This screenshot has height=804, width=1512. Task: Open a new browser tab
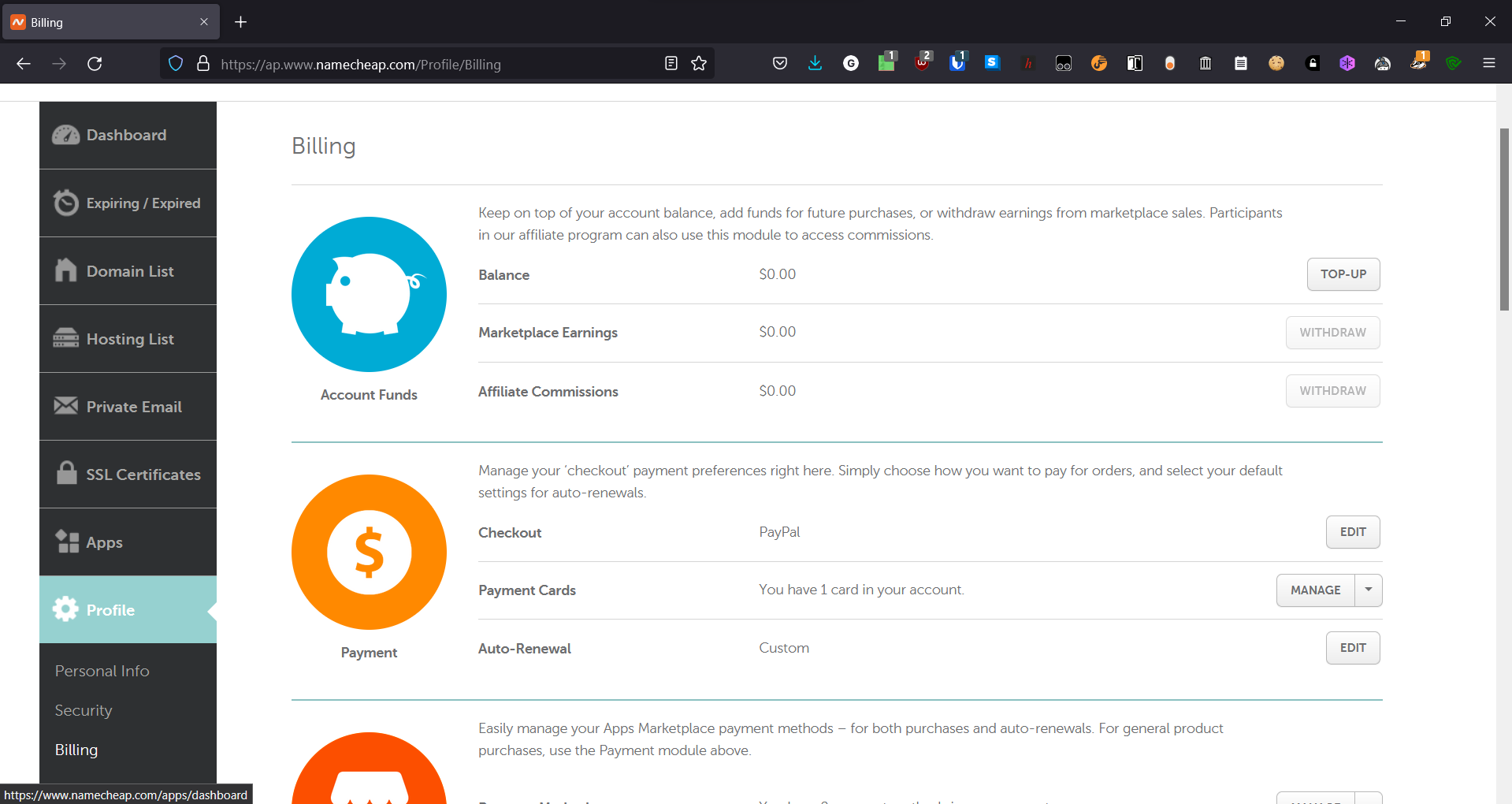click(x=241, y=22)
